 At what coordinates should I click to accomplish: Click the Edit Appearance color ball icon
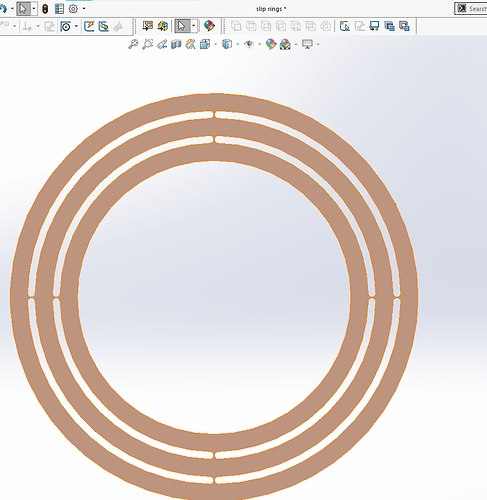[x=270, y=44]
